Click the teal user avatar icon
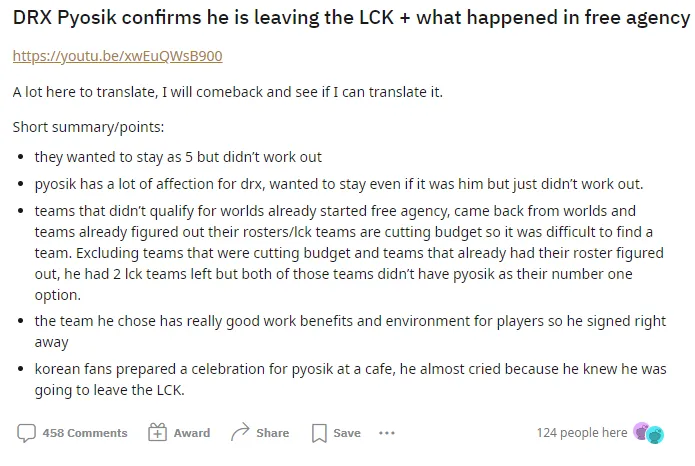 click(655, 435)
